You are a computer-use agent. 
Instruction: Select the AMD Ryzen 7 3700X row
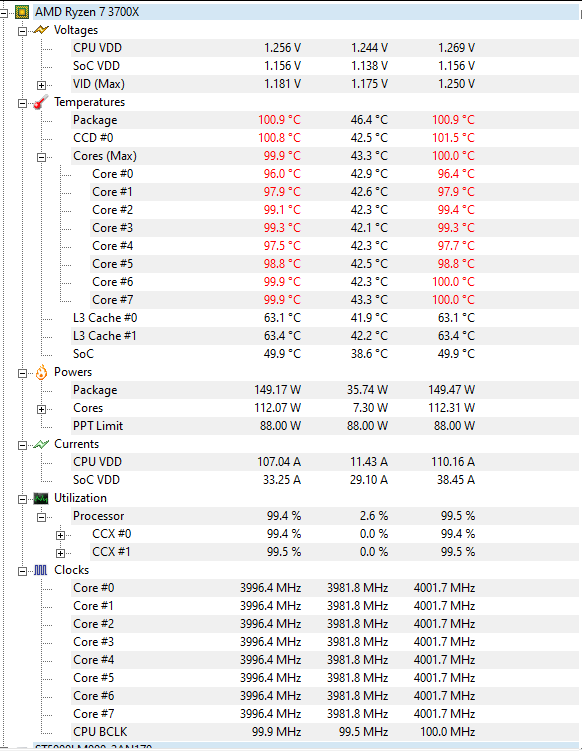pos(306,12)
